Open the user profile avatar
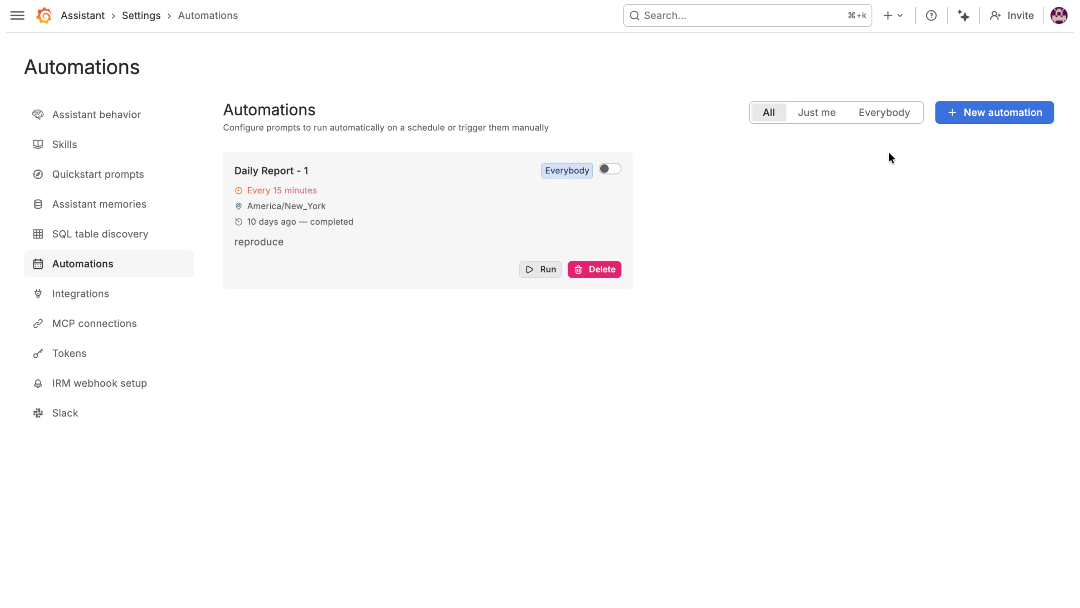This screenshot has height=608, width=1080. tap(1059, 15)
